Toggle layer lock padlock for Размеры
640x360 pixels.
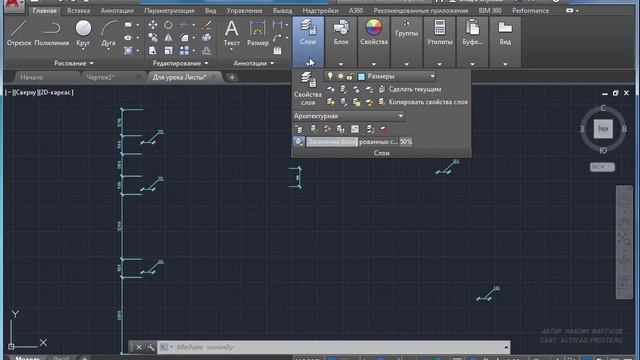350,76
